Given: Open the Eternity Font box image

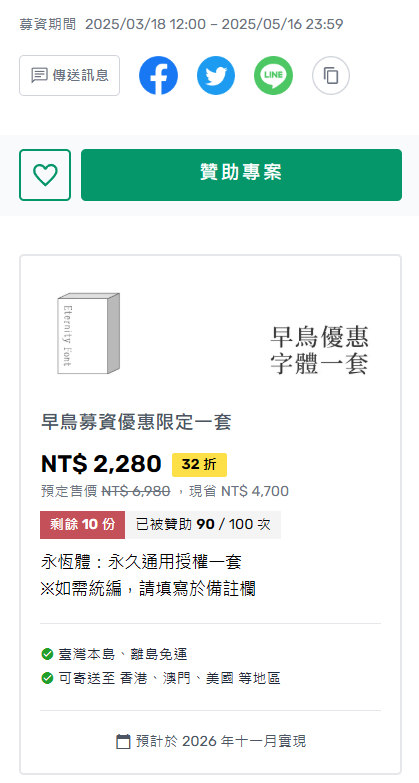Looking at the screenshot, I should (88, 333).
